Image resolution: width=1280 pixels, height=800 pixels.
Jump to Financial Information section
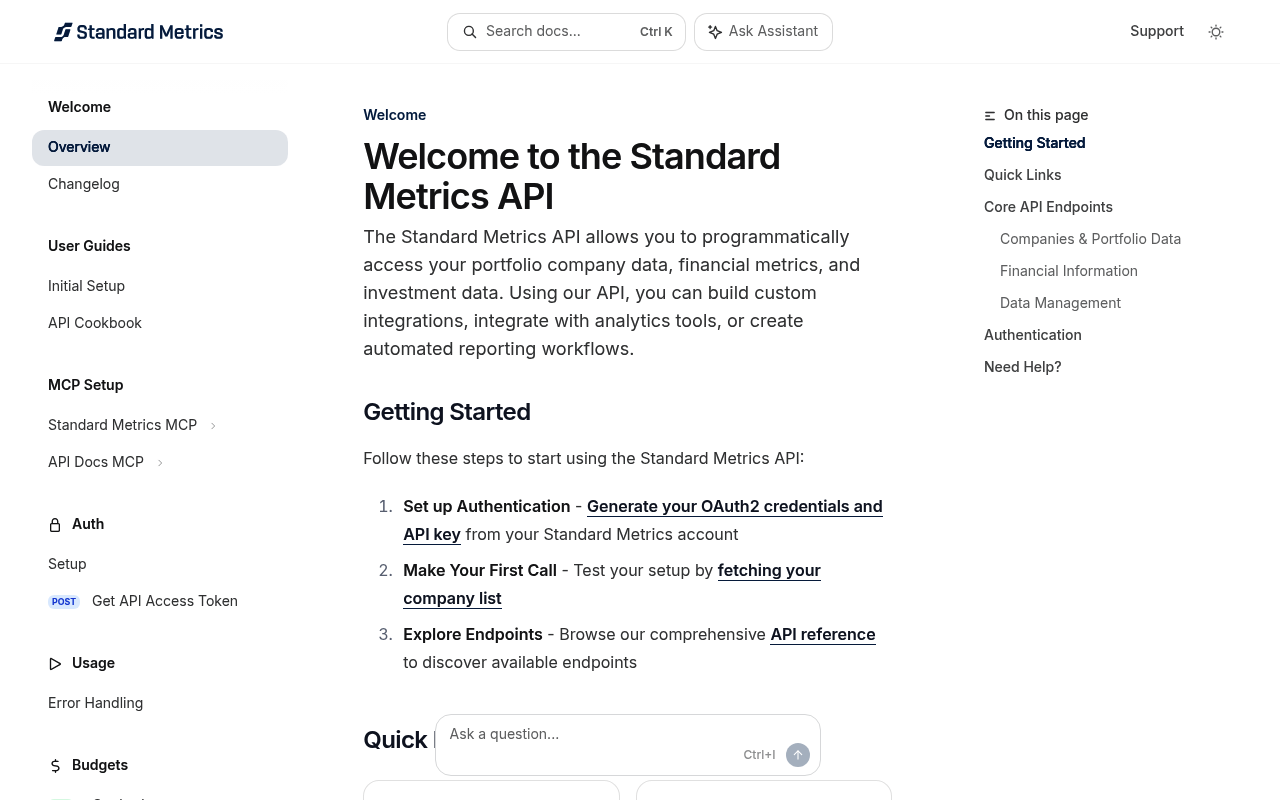[1069, 271]
